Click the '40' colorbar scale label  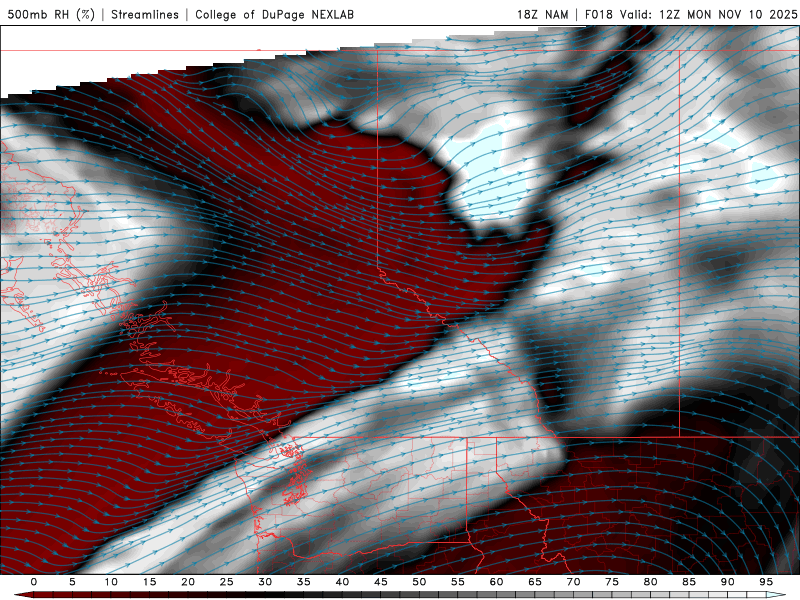click(342, 582)
